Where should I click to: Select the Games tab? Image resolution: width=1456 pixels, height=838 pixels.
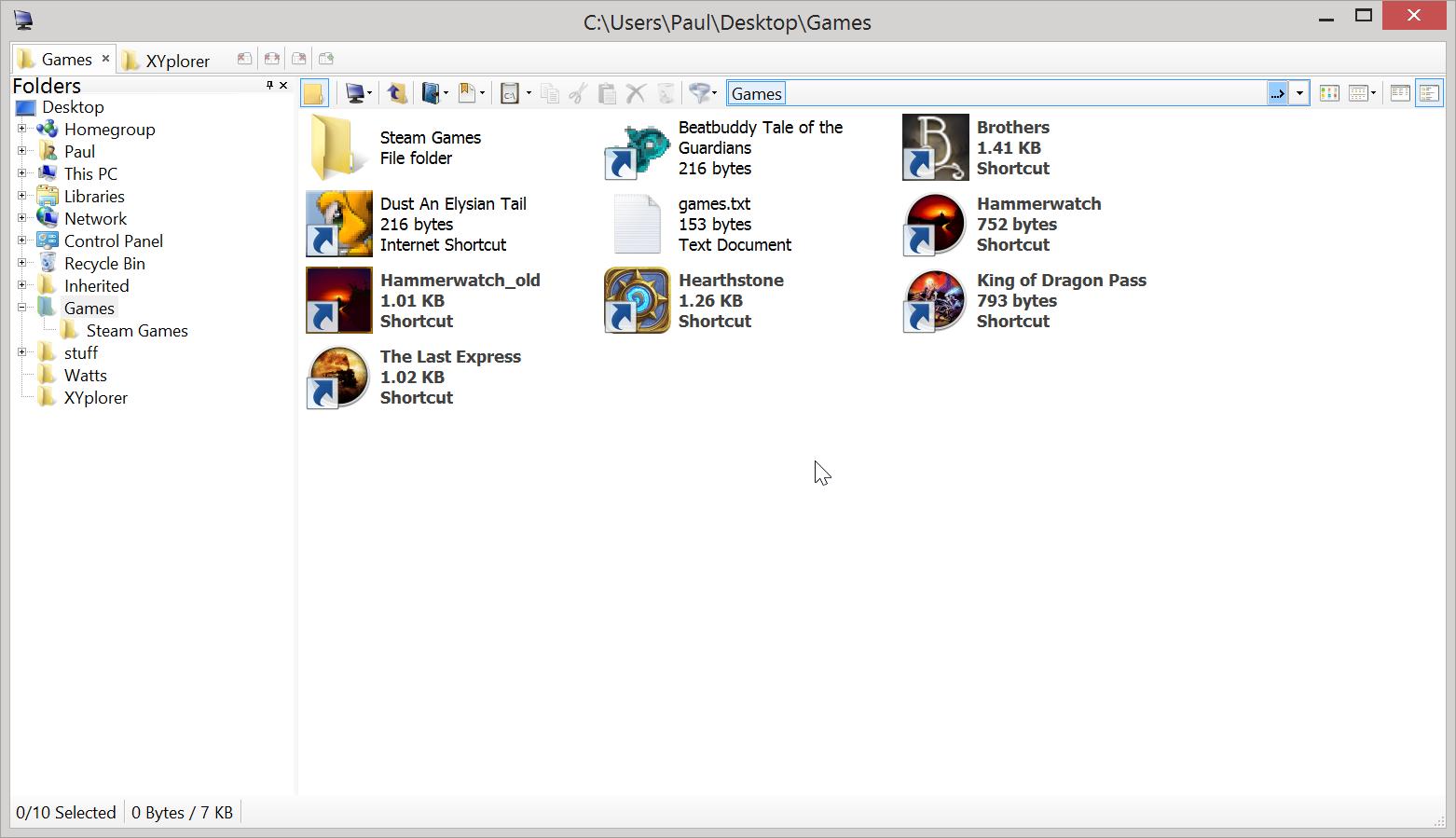click(63, 59)
